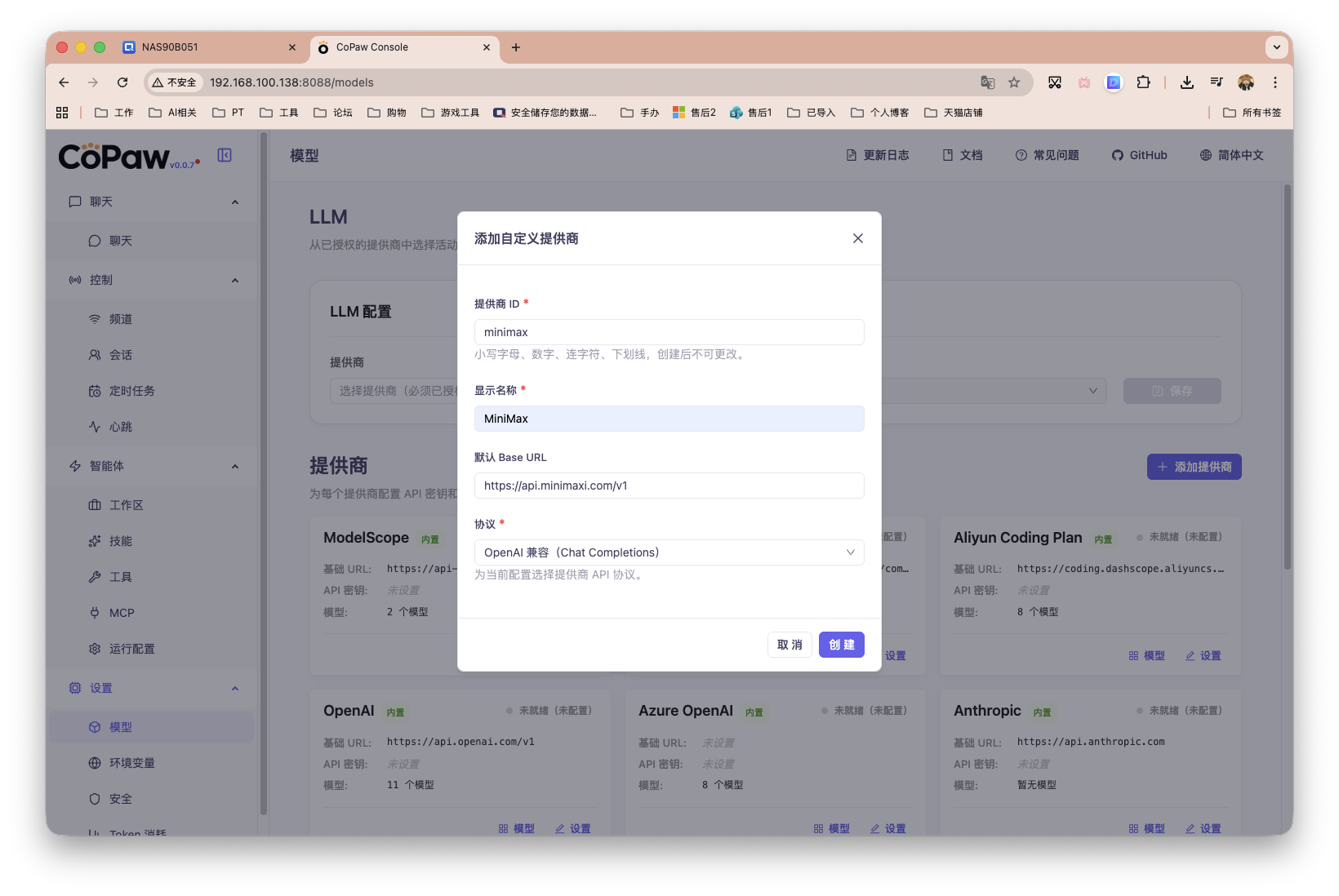This screenshot has width=1339, height=896.
Task: Bookmark the page with the star icon
Action: coord(1013,82)
